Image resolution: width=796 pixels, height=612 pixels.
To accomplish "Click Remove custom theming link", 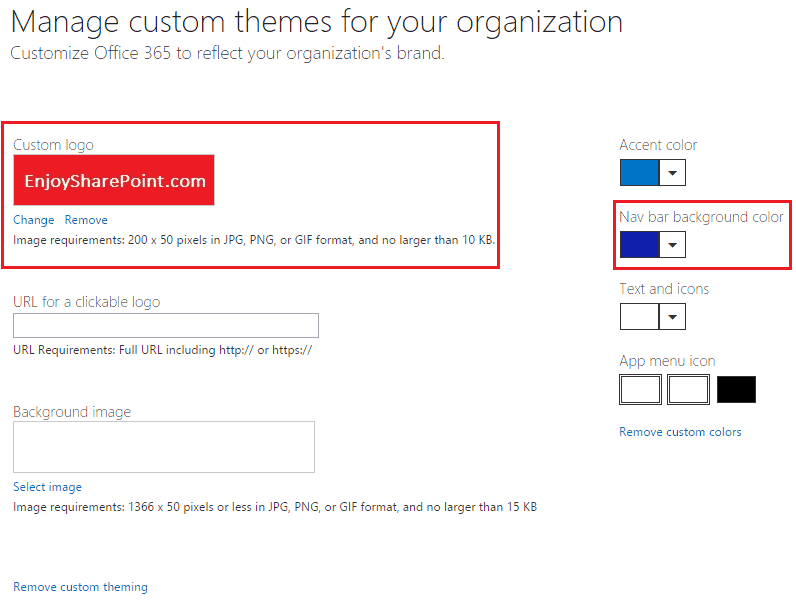I will [x=80, y=587].
